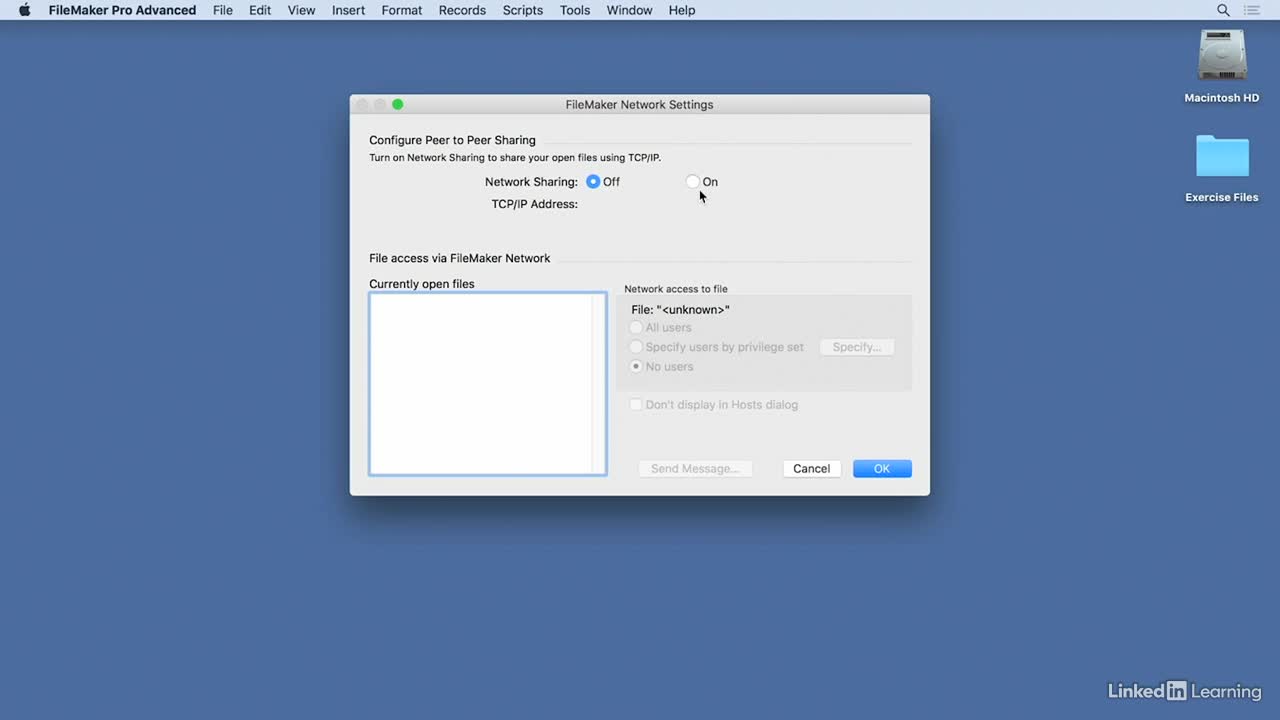
Task: Click the Send Message... button
Action: pyautogui.click(x=695, y=469)
